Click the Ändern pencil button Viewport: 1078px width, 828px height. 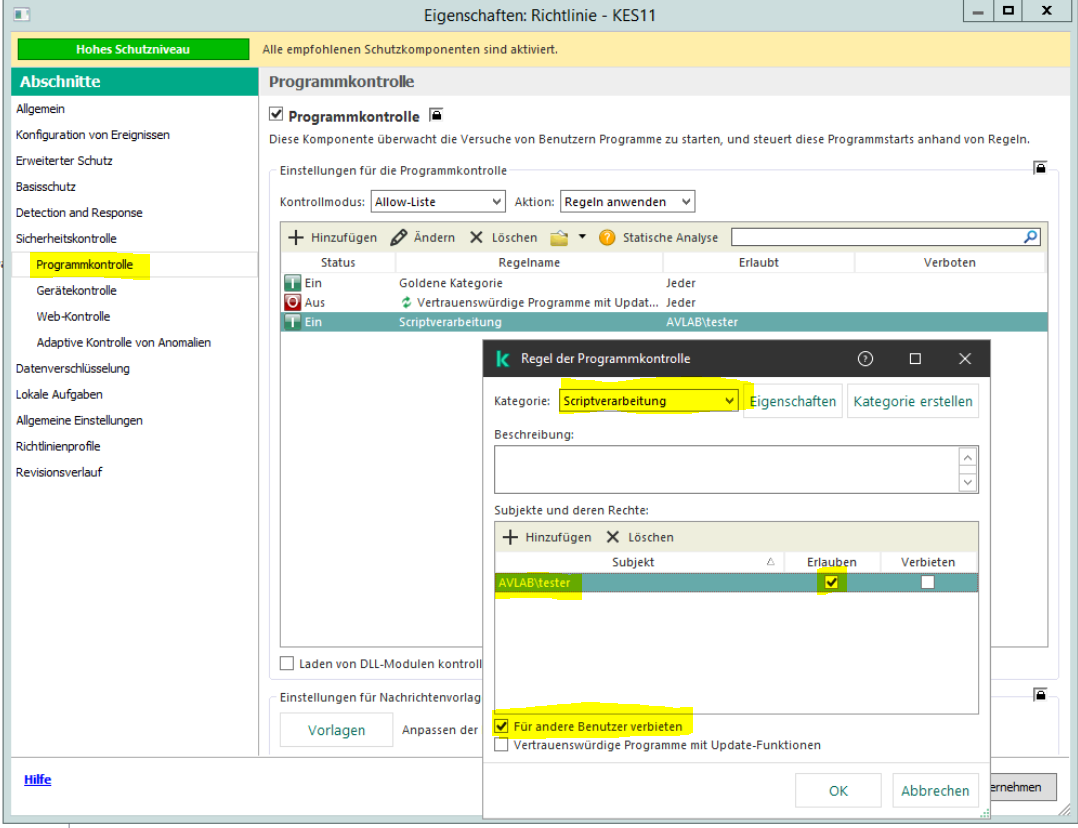(423, 237)
